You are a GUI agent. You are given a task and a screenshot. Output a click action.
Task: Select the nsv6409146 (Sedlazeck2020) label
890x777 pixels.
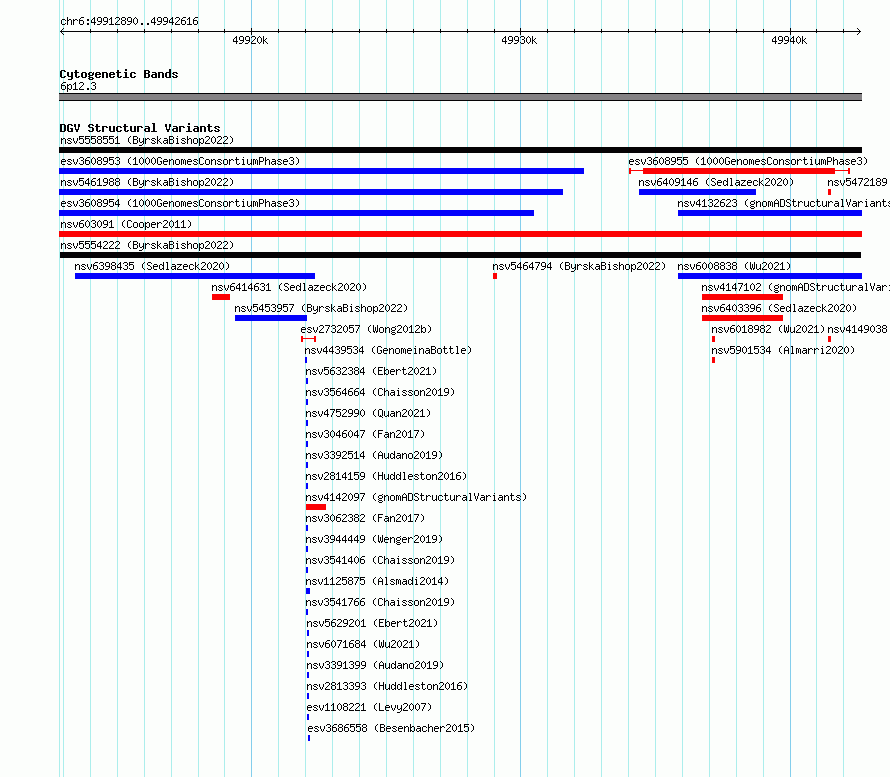click(716, 182)
